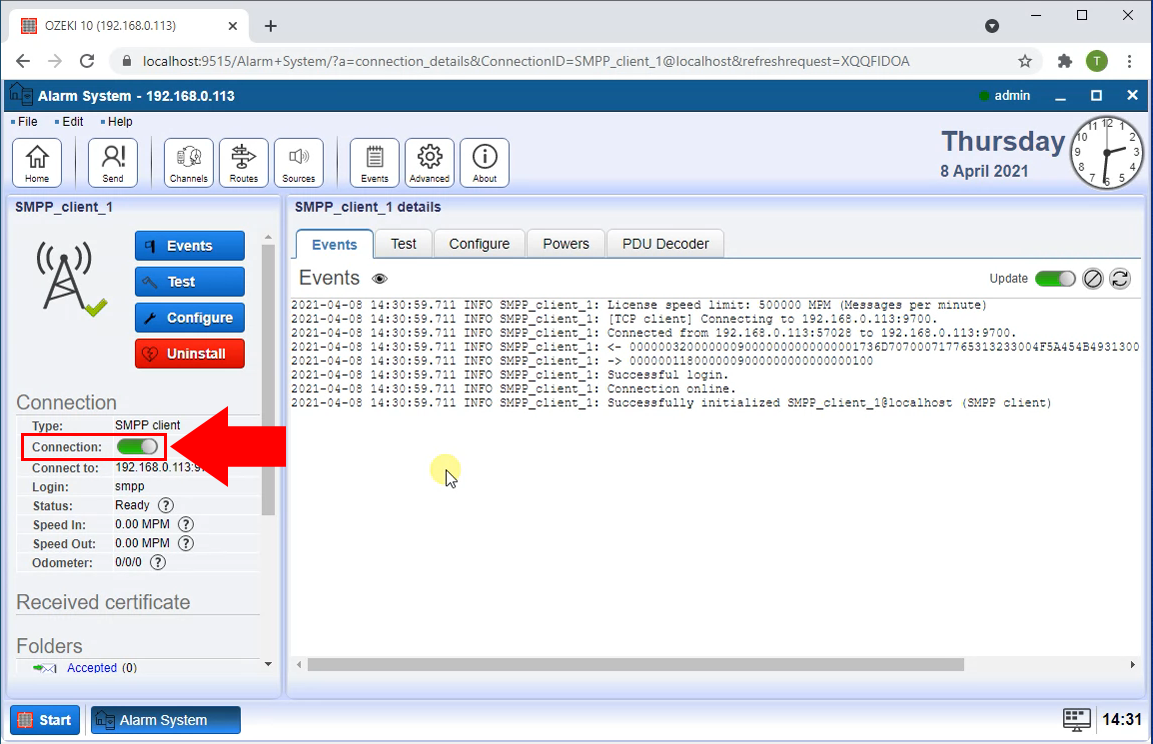Viewport: 1153px width, 744px height.
Task: Click the 14:31 taskbar clock
Action: (x=1121, y=720)
